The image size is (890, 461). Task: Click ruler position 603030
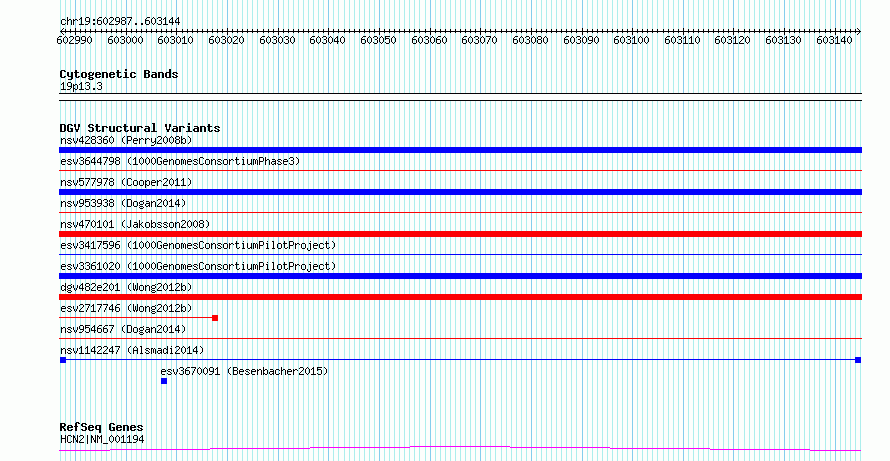278,40
